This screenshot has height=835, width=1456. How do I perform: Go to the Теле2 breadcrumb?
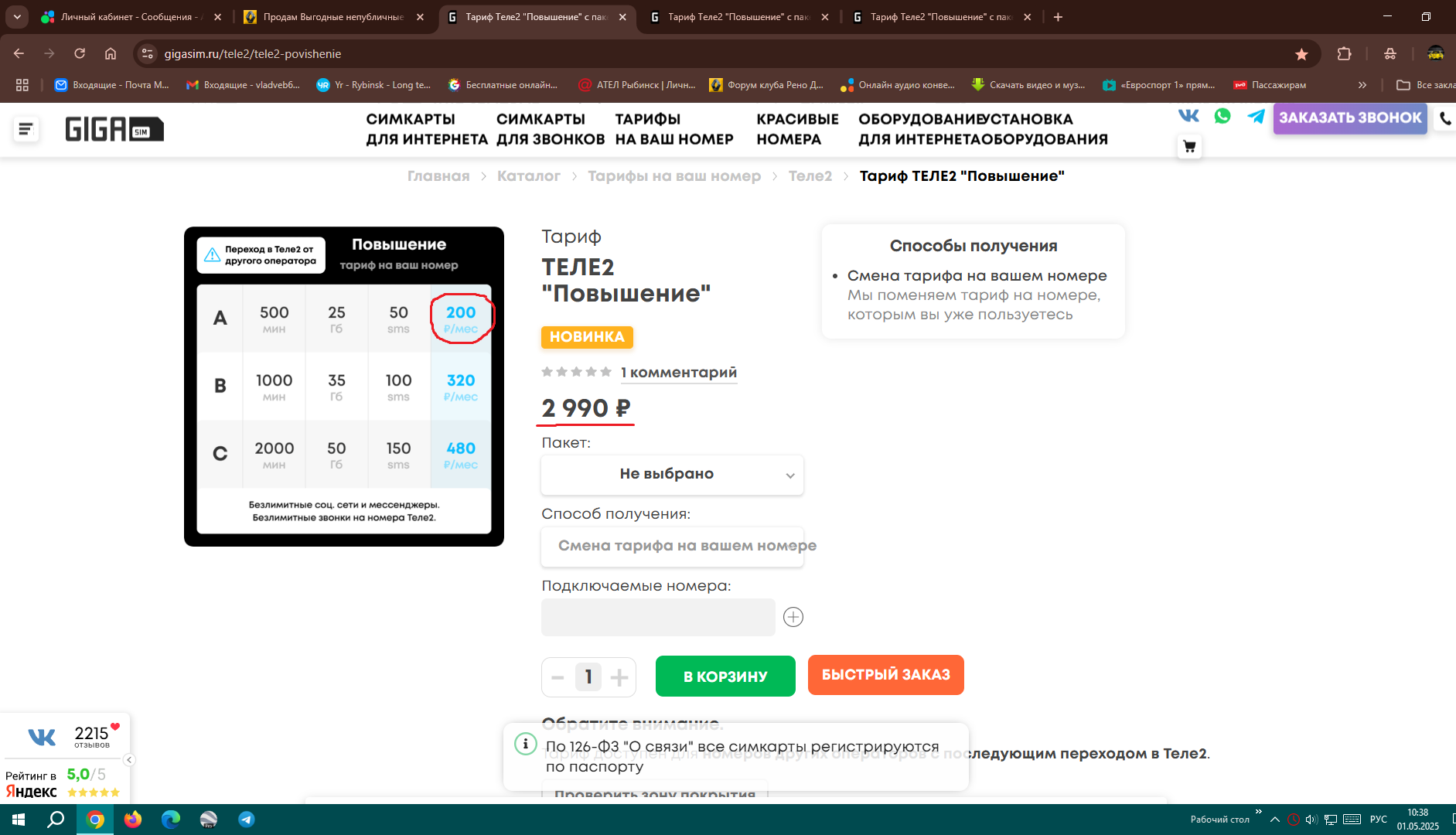[x=810, y=176]
